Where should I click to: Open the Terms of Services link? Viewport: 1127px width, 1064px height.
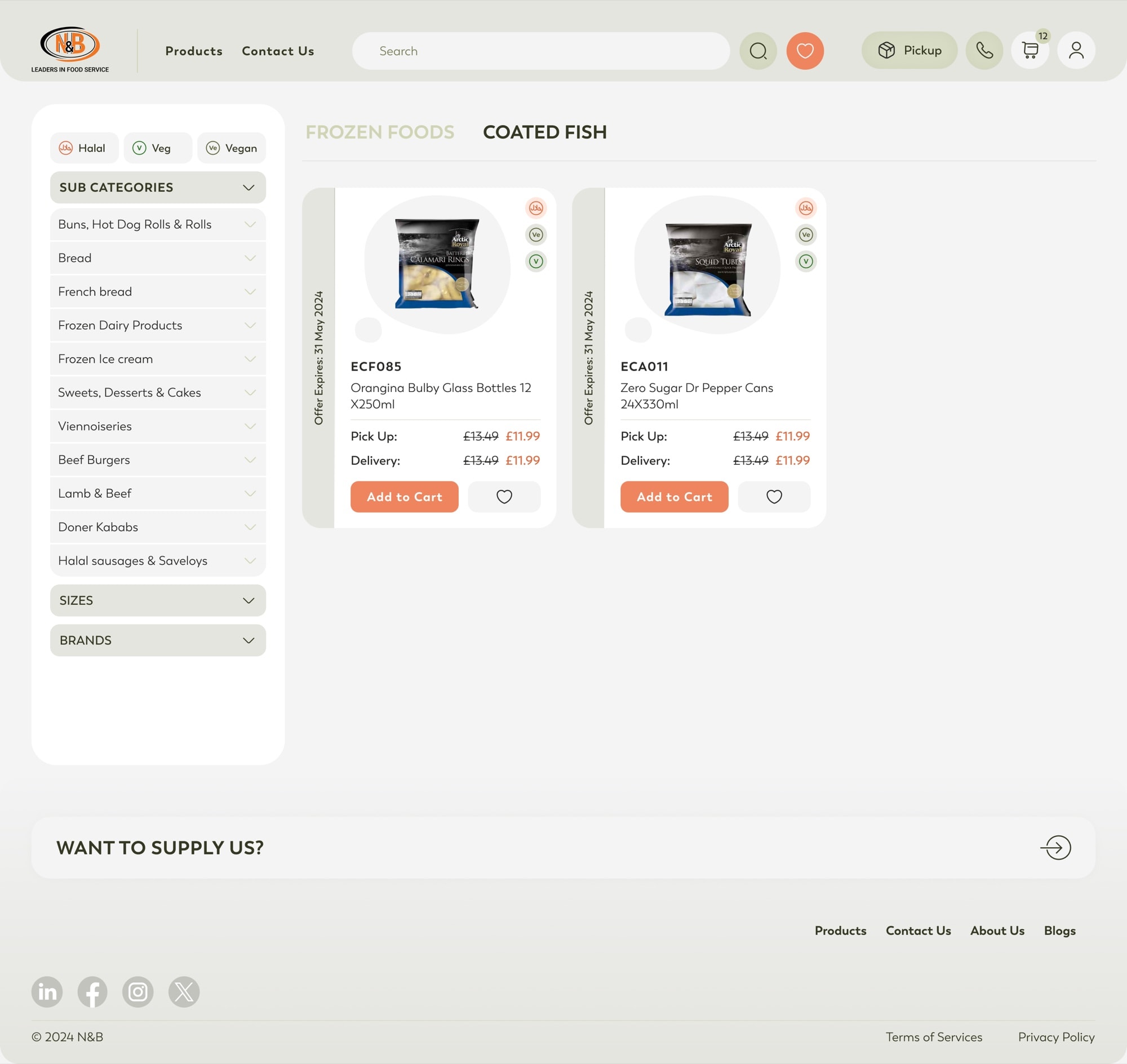pos(934,1037)
